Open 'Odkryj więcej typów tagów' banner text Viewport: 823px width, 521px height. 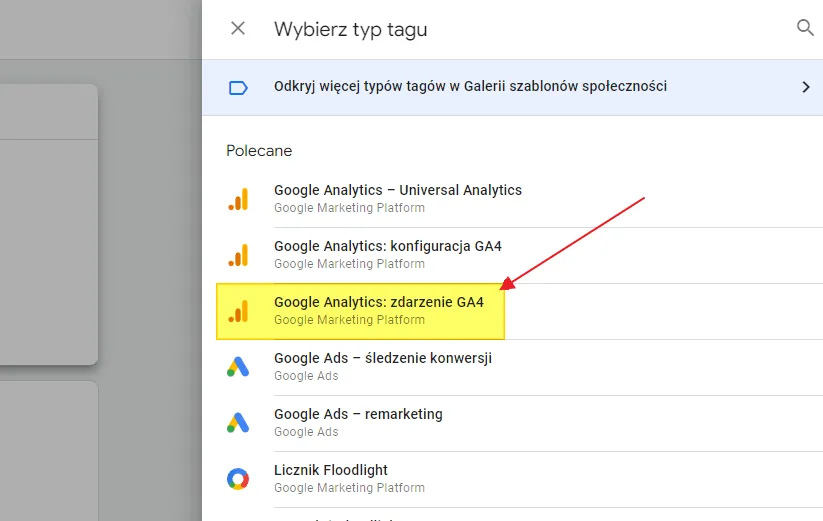coord(470,86)
